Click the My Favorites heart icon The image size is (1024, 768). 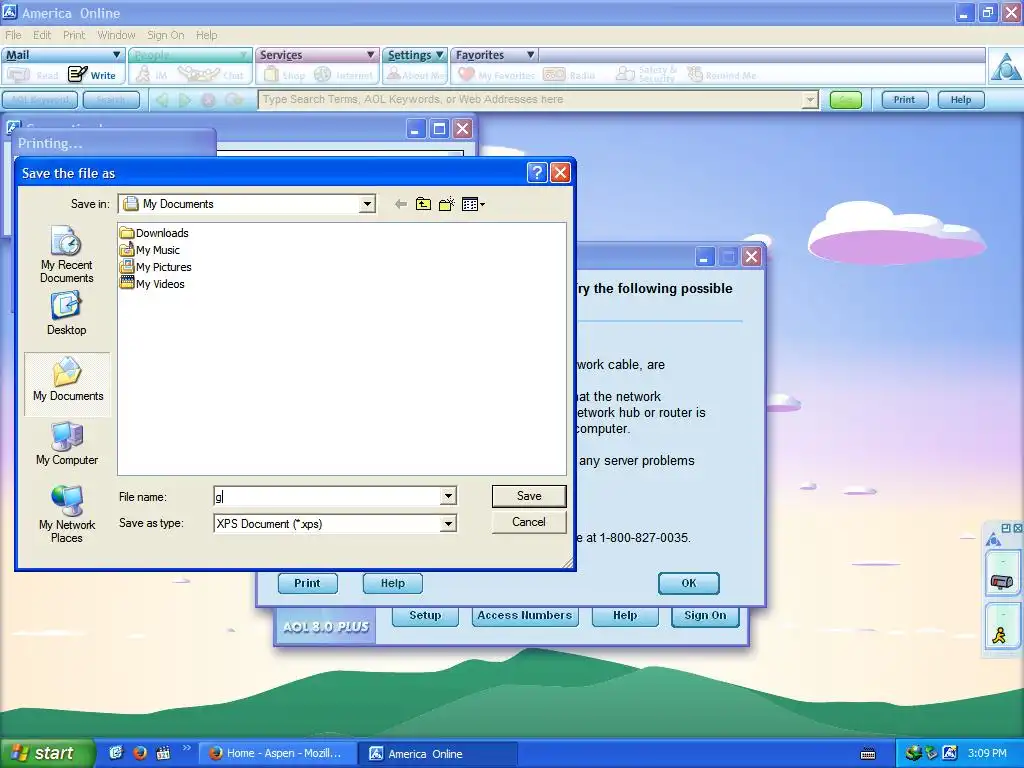(x=466, y=74)
